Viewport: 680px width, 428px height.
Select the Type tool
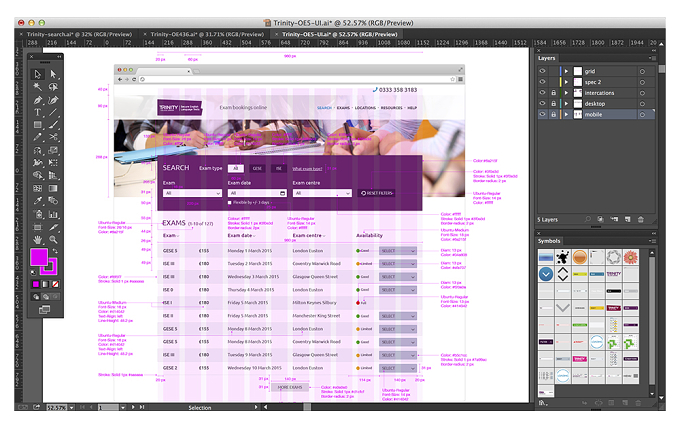(x=38, y=112)
